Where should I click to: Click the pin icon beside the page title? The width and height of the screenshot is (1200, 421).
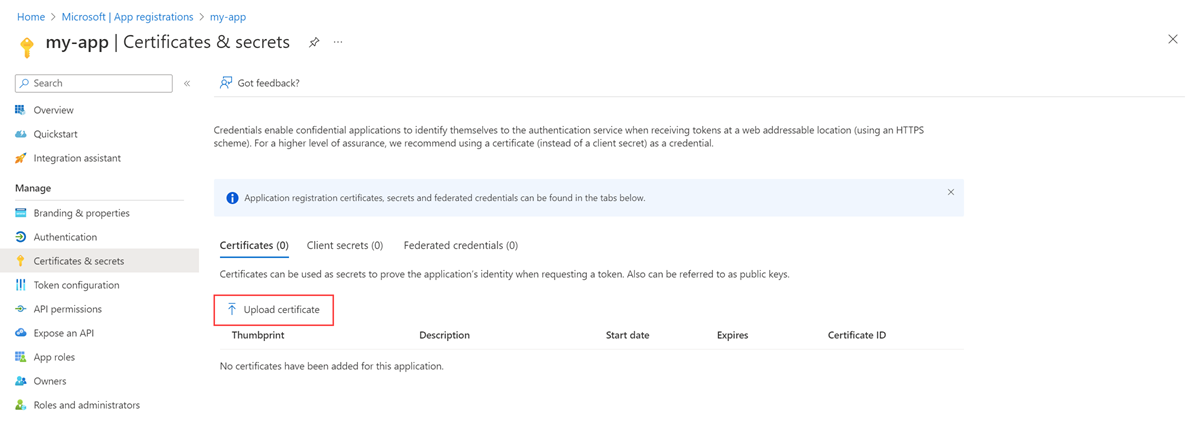314,42
